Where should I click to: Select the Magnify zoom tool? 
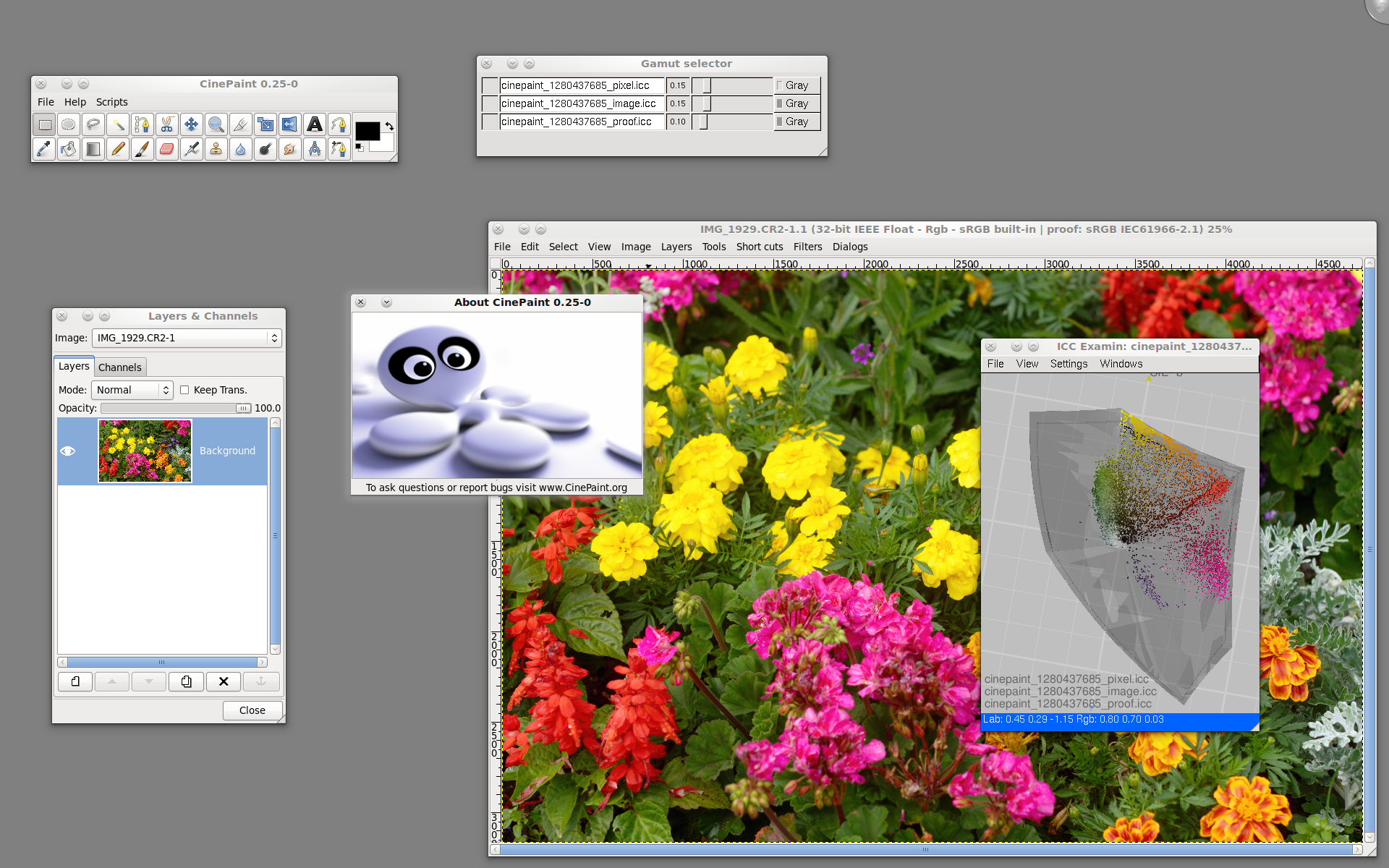coord(216,124)
